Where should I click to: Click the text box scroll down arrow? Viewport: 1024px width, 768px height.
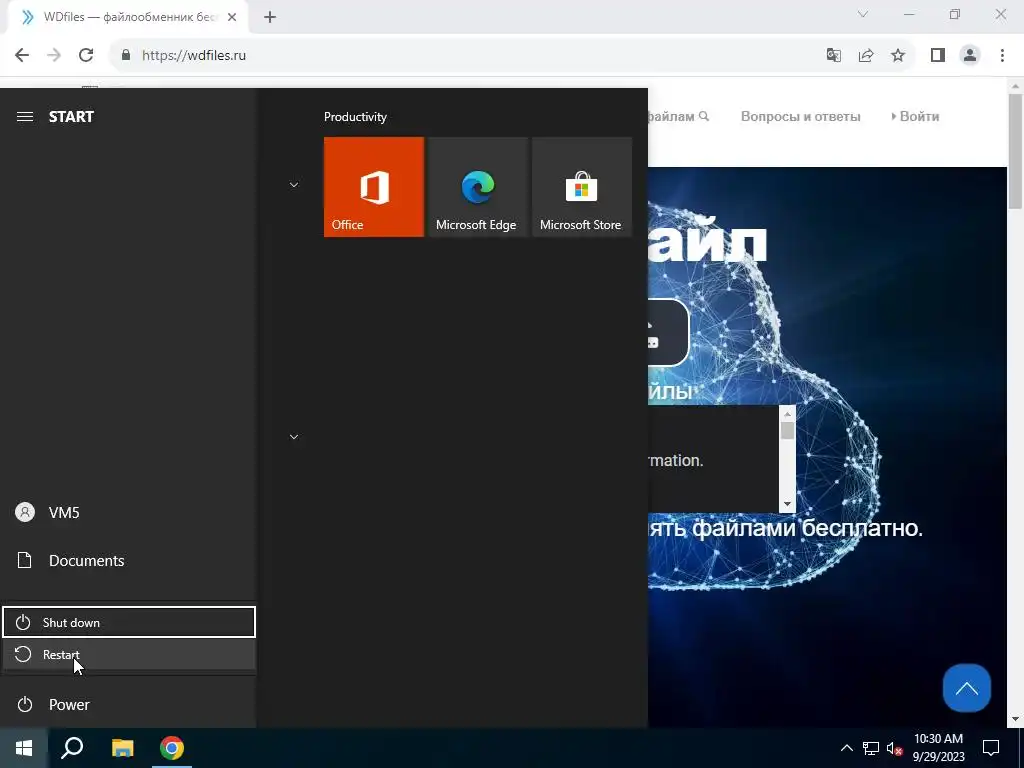click(x=787, y=504)
